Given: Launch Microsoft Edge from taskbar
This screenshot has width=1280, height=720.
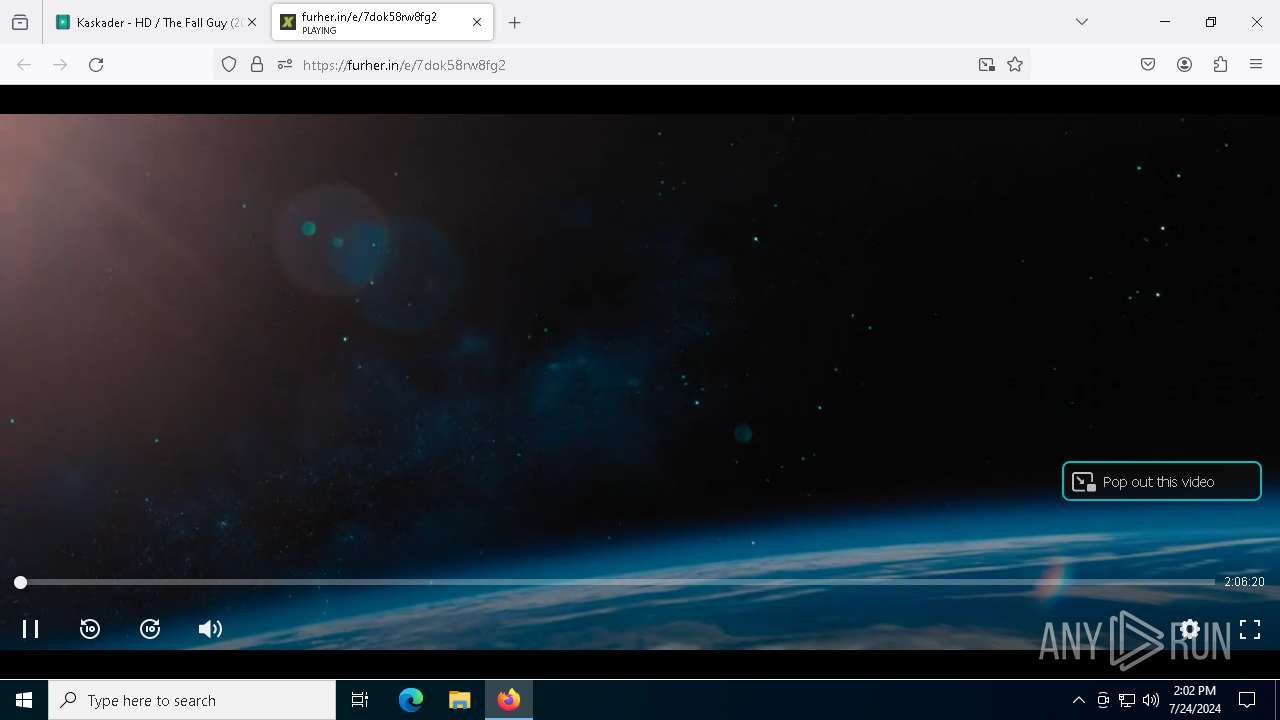Looking at the screenshot, I should tap(411, 700).
